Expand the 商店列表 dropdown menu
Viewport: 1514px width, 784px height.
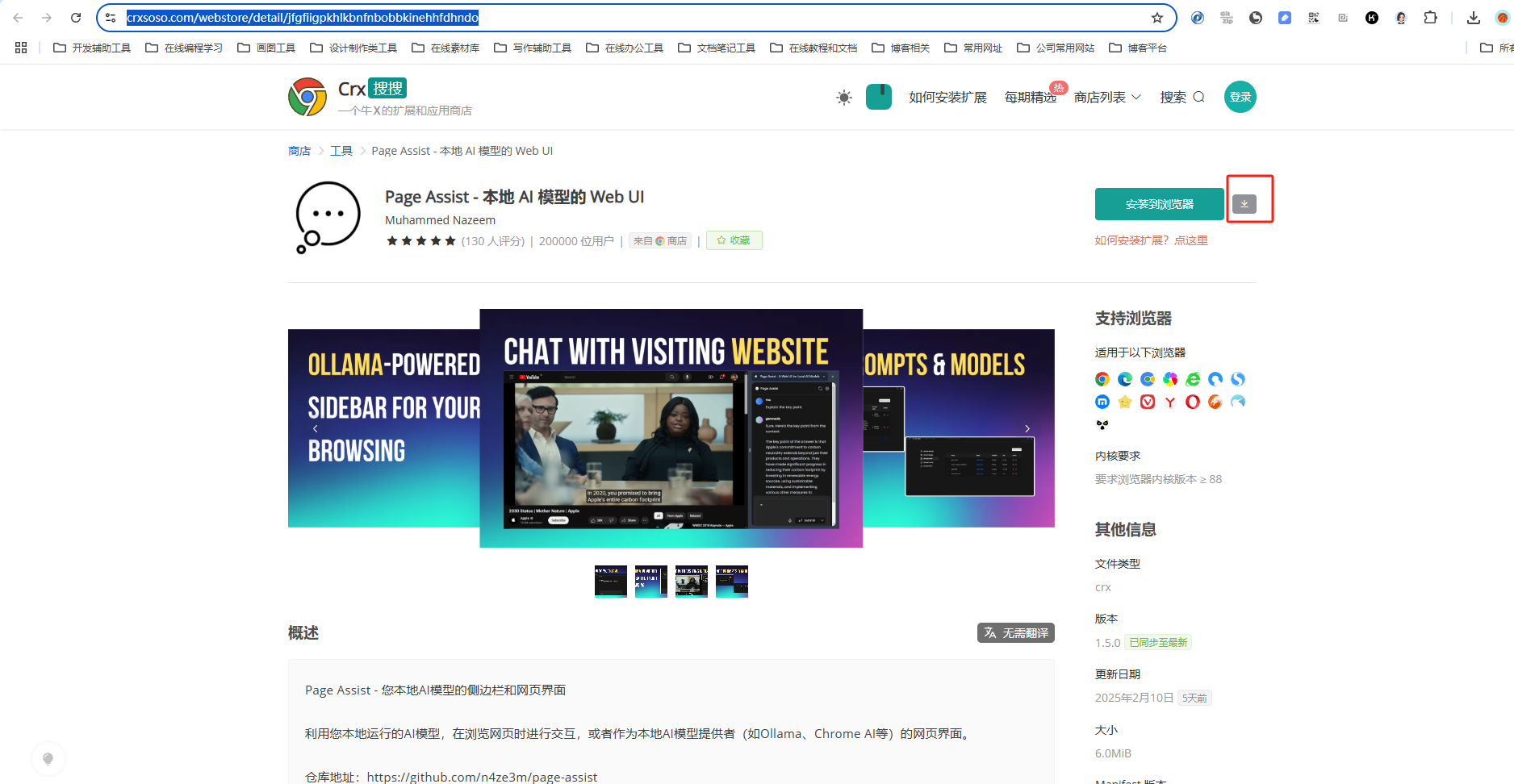(1107, 97)
